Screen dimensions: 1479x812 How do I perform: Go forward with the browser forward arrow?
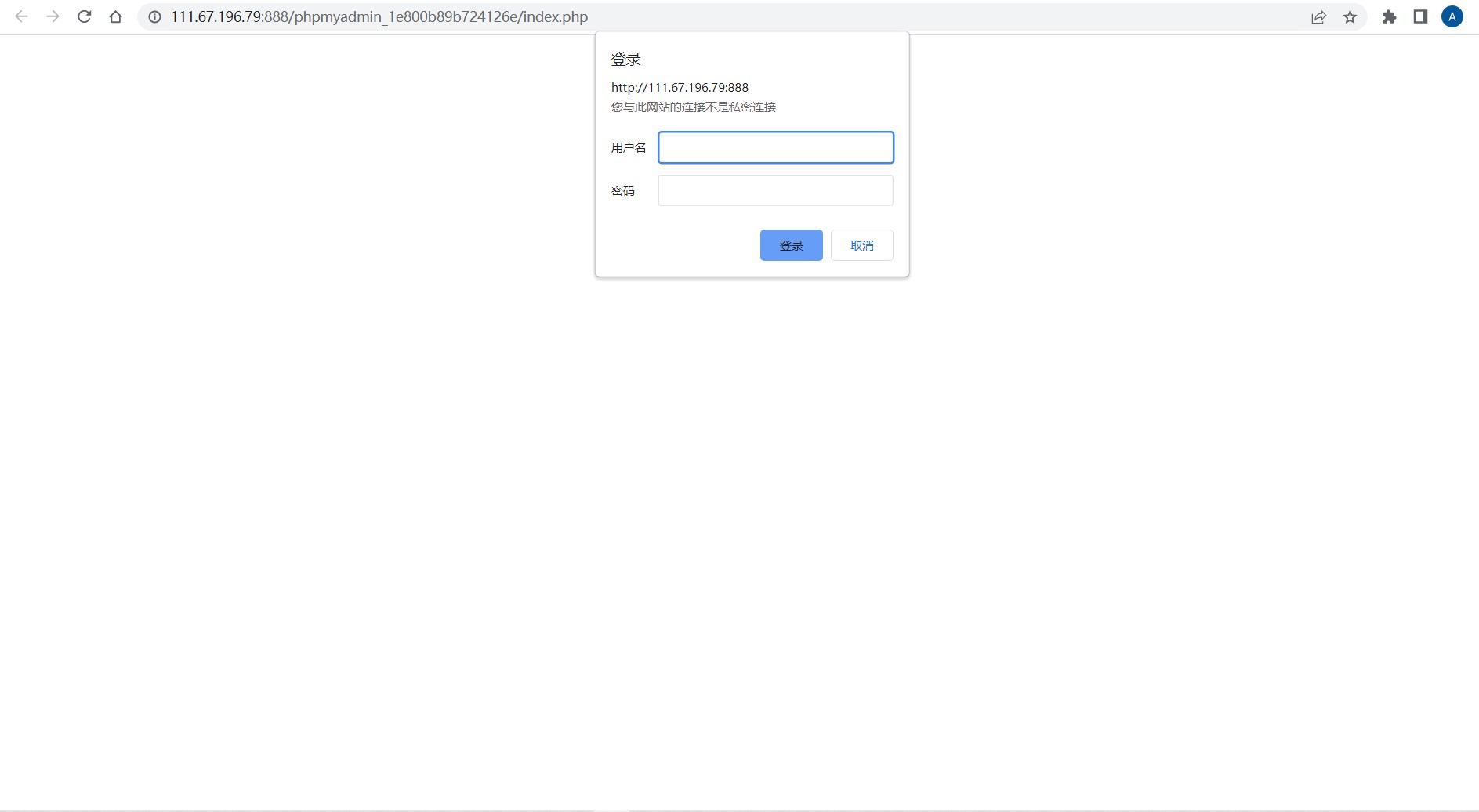(53, 16)
